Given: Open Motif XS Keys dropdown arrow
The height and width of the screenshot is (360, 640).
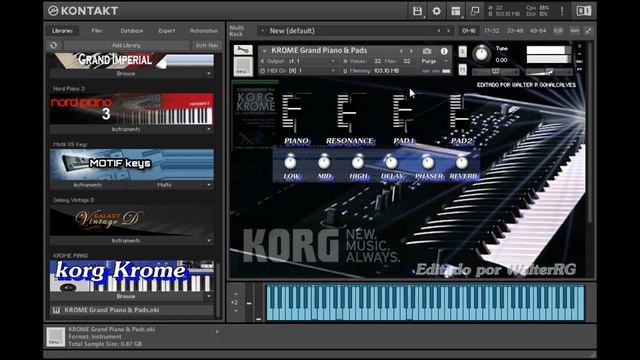Looking at the screenshot, I should coord(209,185).
